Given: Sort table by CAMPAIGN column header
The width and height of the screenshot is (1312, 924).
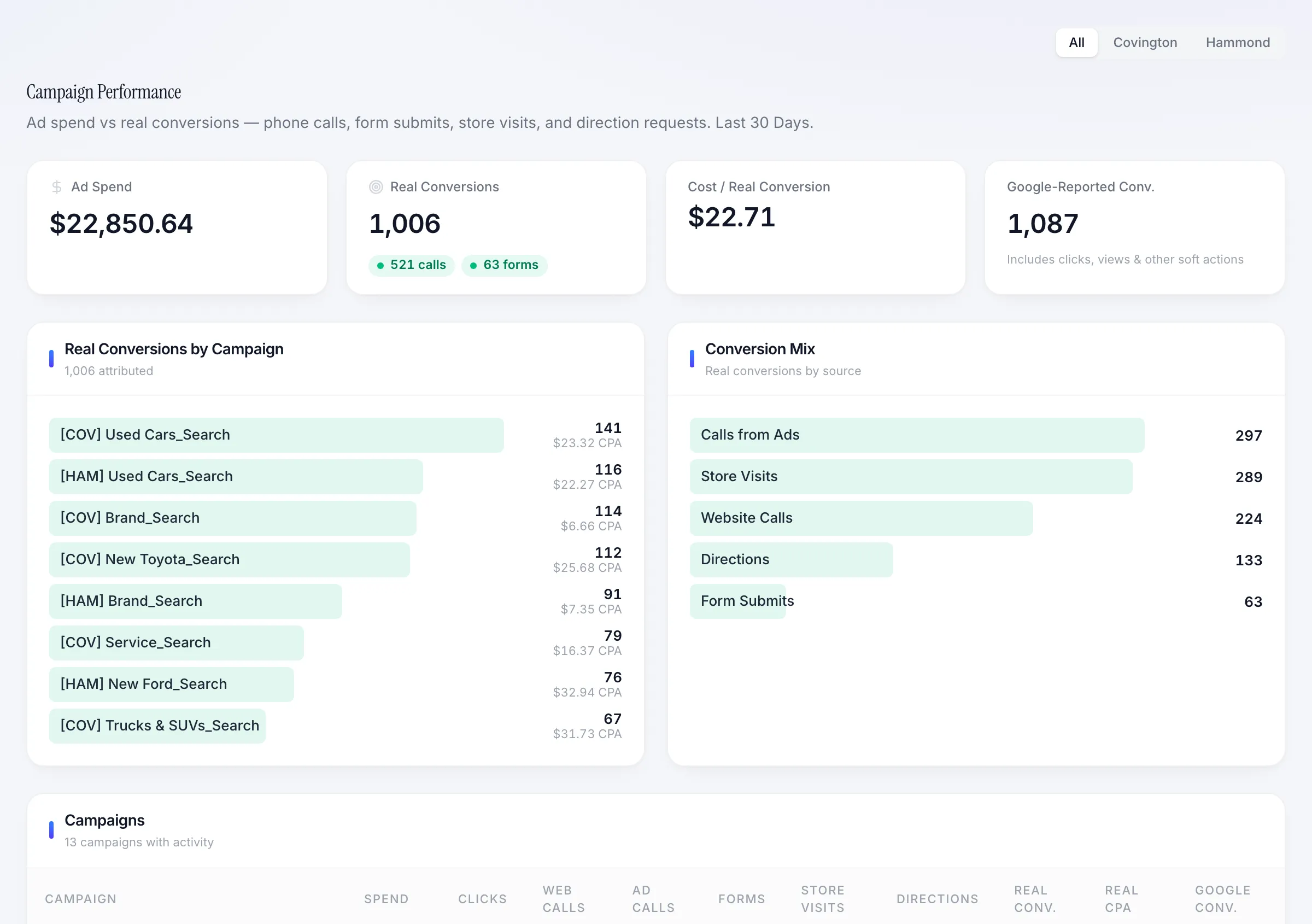Looking at the screenshot, I should [x=80, y=899].
